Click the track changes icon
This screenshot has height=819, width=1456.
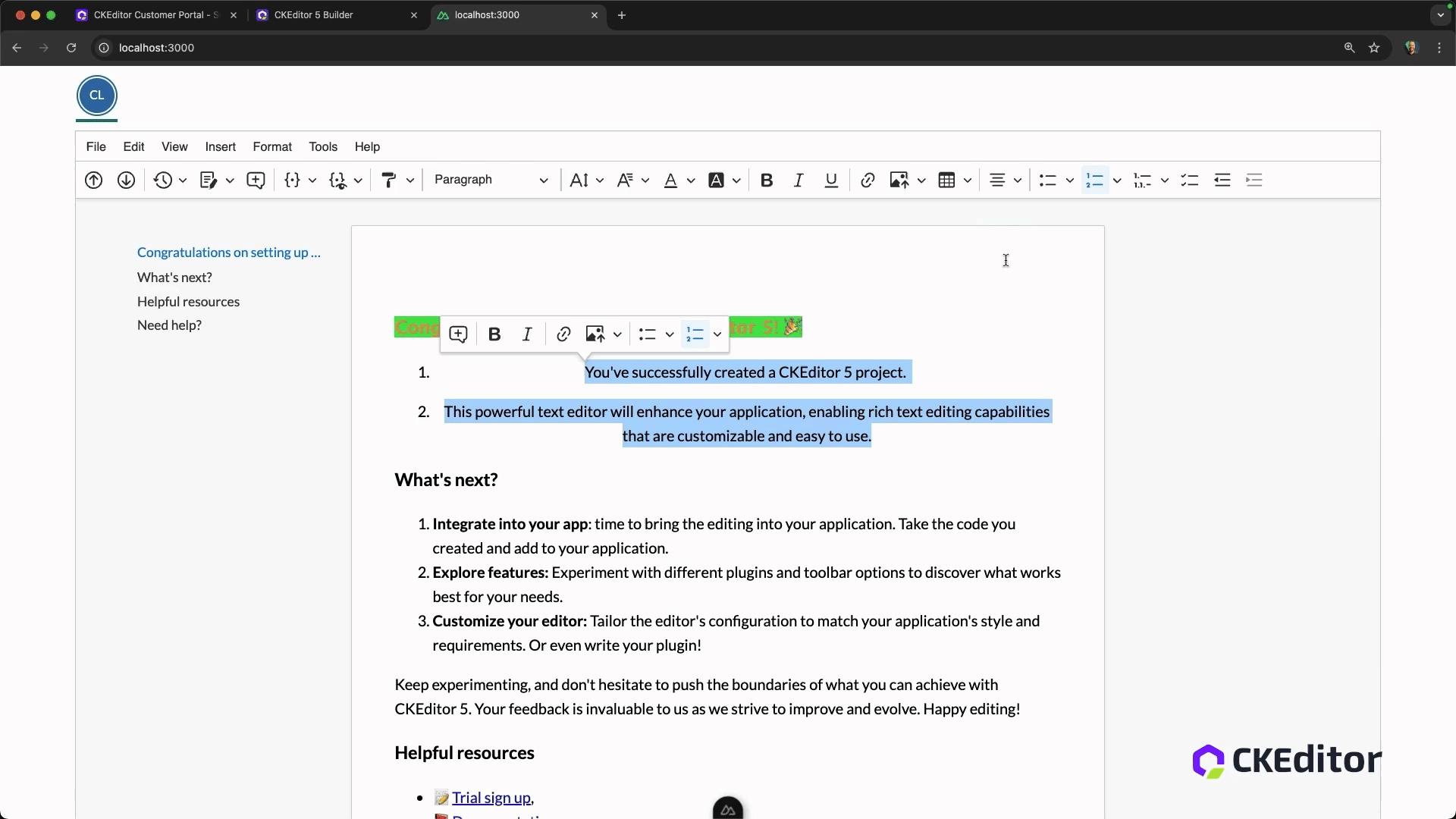pyautogui.click(x=209, y=180)
